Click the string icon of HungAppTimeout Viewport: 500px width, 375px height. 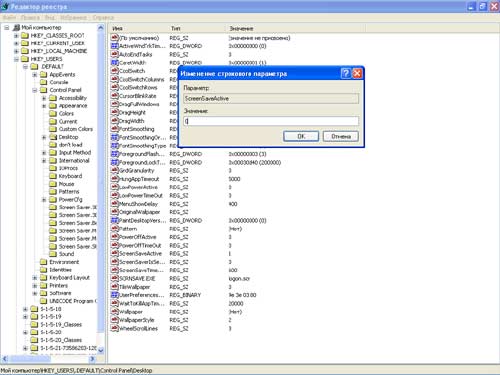(x=115, y=179)
